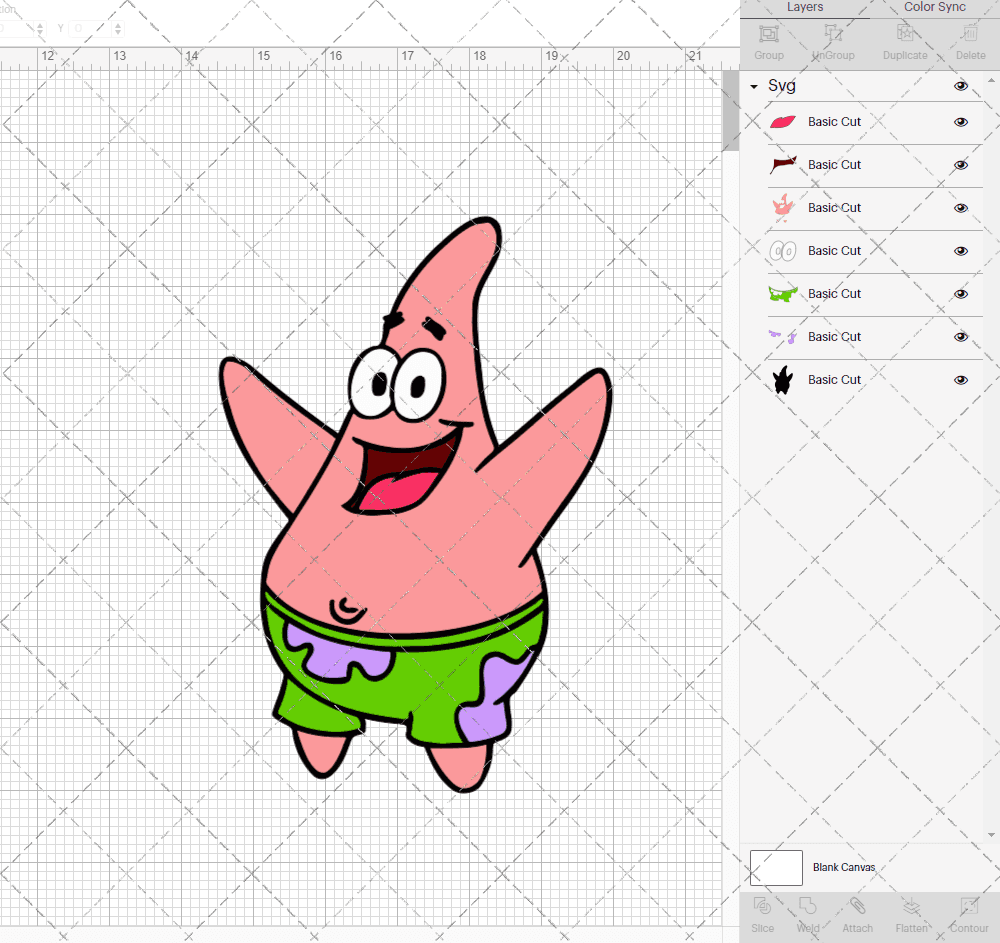Image resolution: width=1000 pixels, height=943 pixels.
Task: Select the pink body layer thumbnail
Action: [783, 208]
